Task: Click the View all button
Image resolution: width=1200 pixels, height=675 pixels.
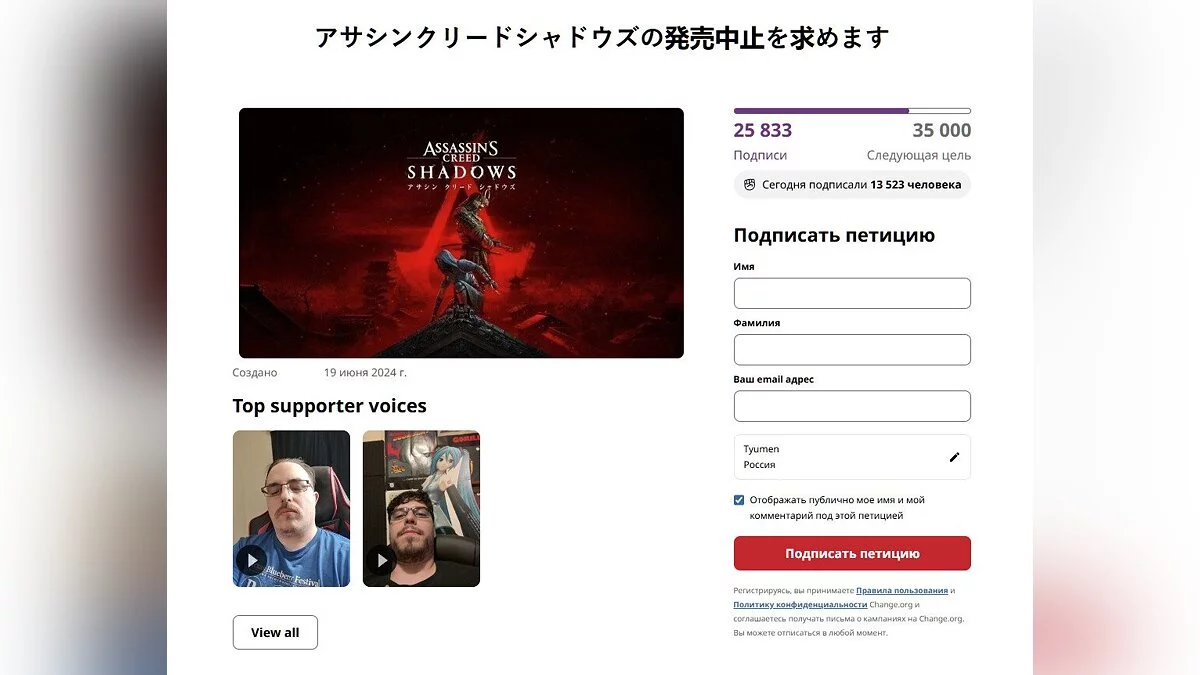Action: point(275,632)
